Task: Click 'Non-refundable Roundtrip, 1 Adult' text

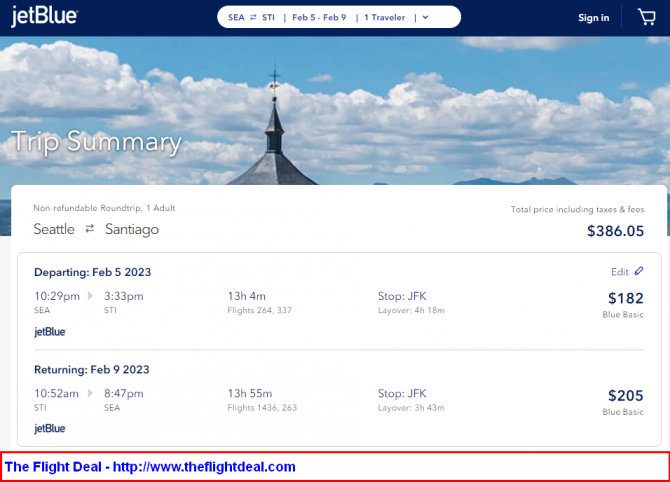Action: (104, 208)
